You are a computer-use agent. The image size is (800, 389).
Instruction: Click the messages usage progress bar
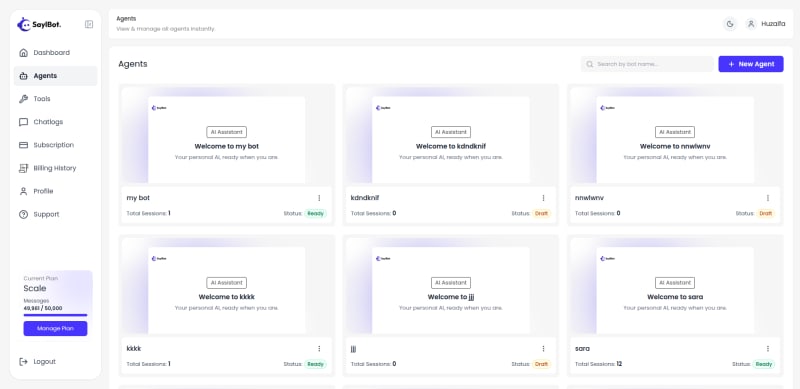[55, 315]
